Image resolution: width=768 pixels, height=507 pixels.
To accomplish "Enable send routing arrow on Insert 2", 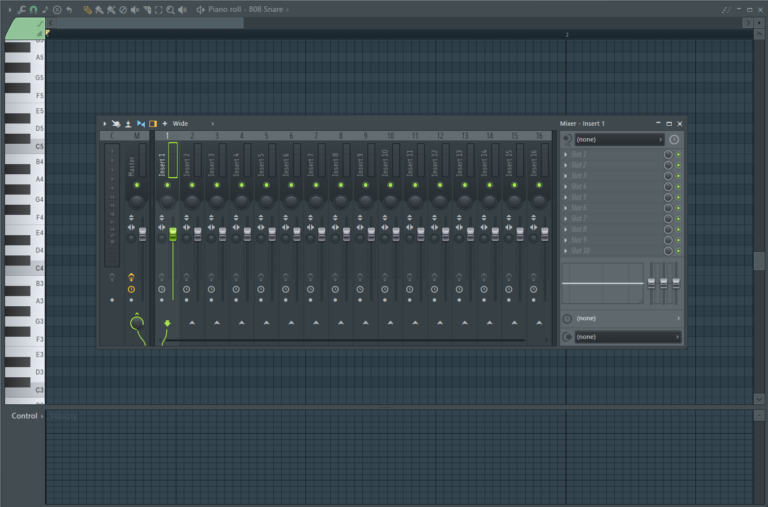I will [192, 323].
